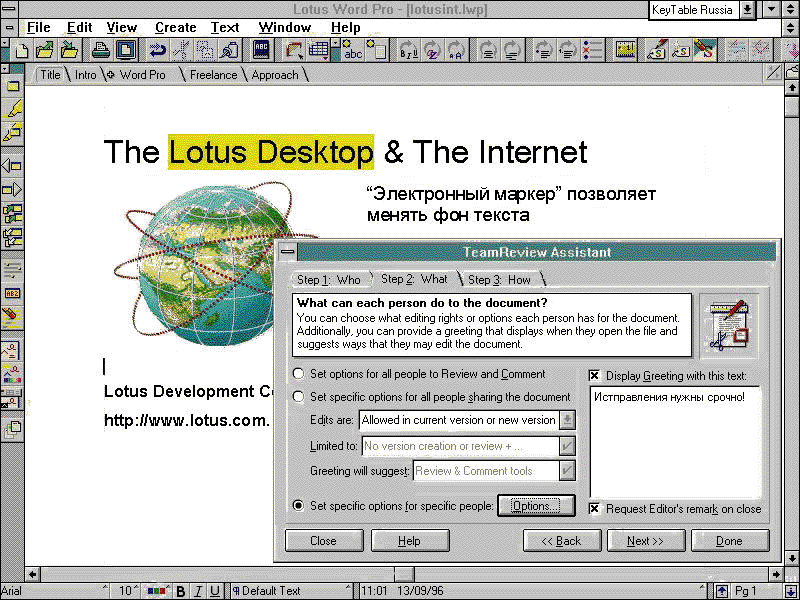Image resolution: width=800 pixels, height=600 pixels.
Task: Click the yellow ruler toolbar icon
Action: click(x=625, y=51)
